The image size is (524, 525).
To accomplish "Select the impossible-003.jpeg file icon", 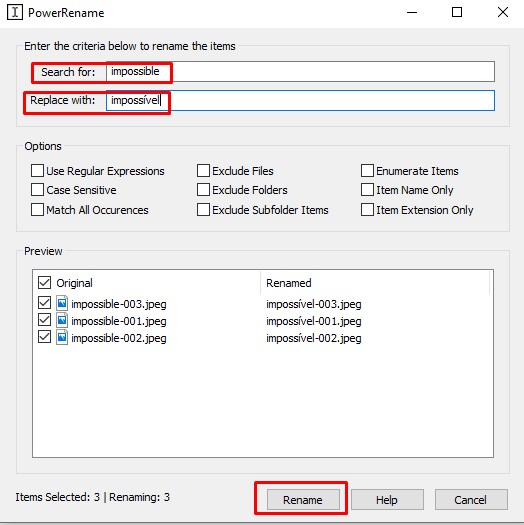I will pos(62,303).
